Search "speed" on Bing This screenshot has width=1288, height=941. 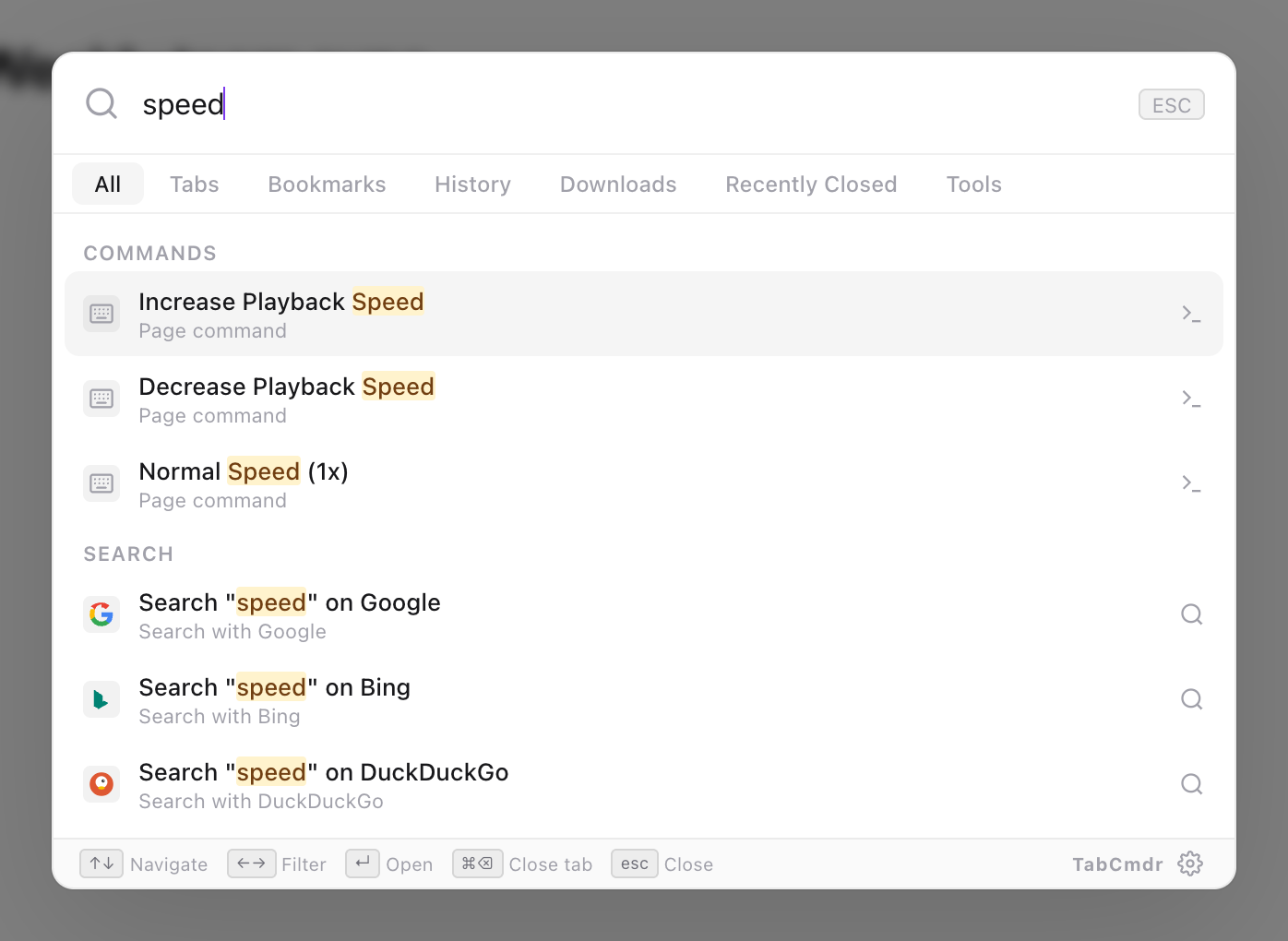coord(644,699)
